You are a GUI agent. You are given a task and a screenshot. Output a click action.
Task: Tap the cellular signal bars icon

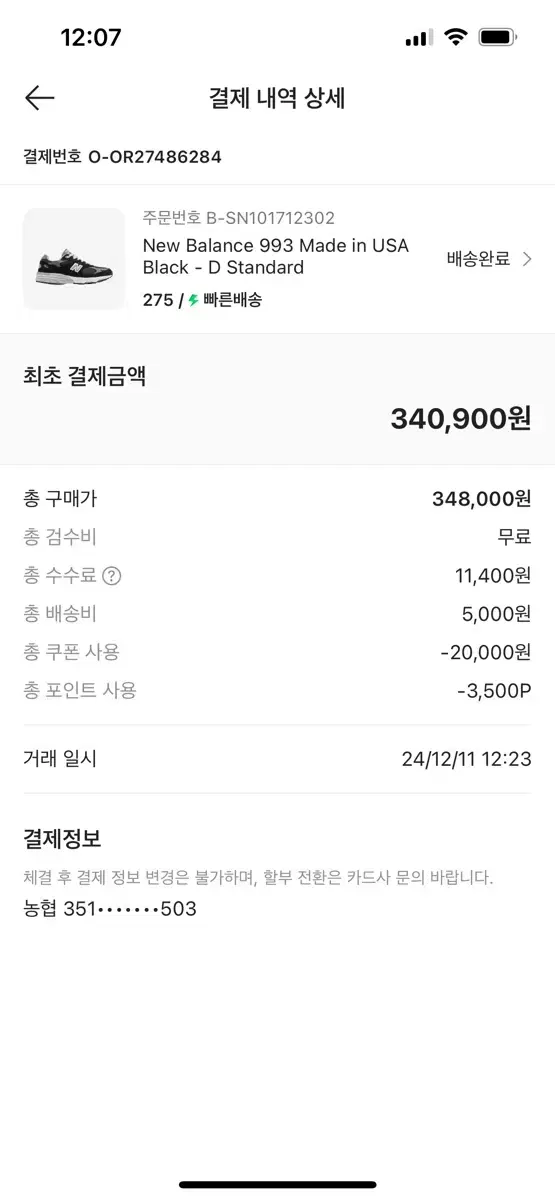point(418,38)
